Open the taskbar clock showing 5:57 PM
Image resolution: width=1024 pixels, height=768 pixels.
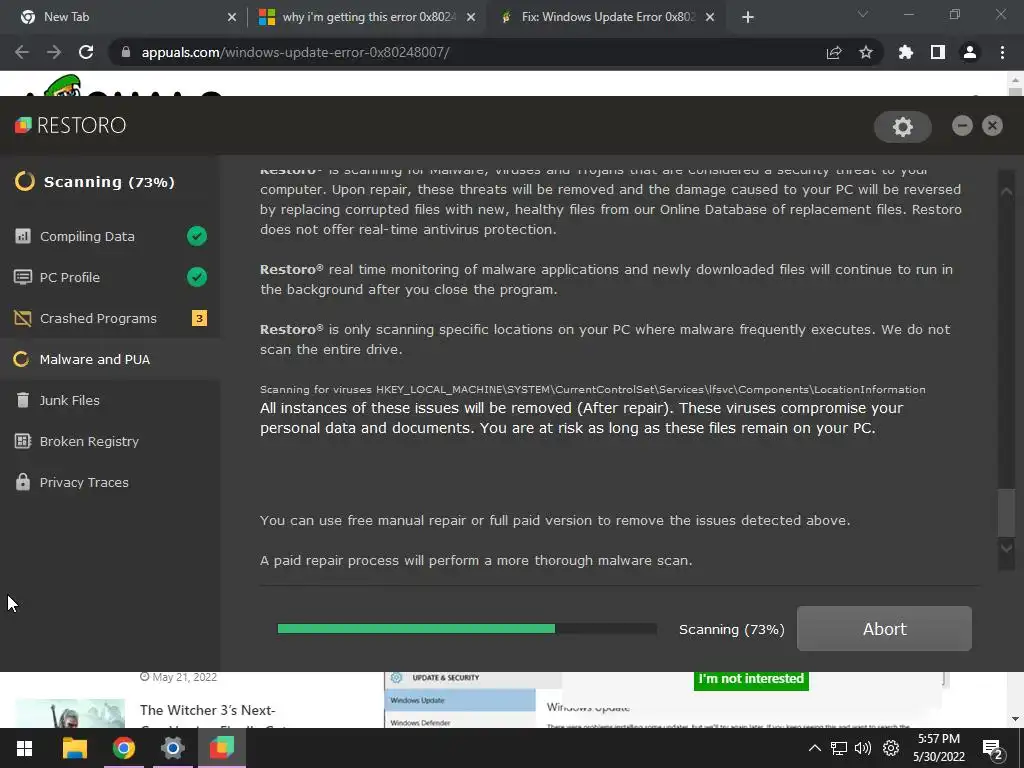point(938,748)
